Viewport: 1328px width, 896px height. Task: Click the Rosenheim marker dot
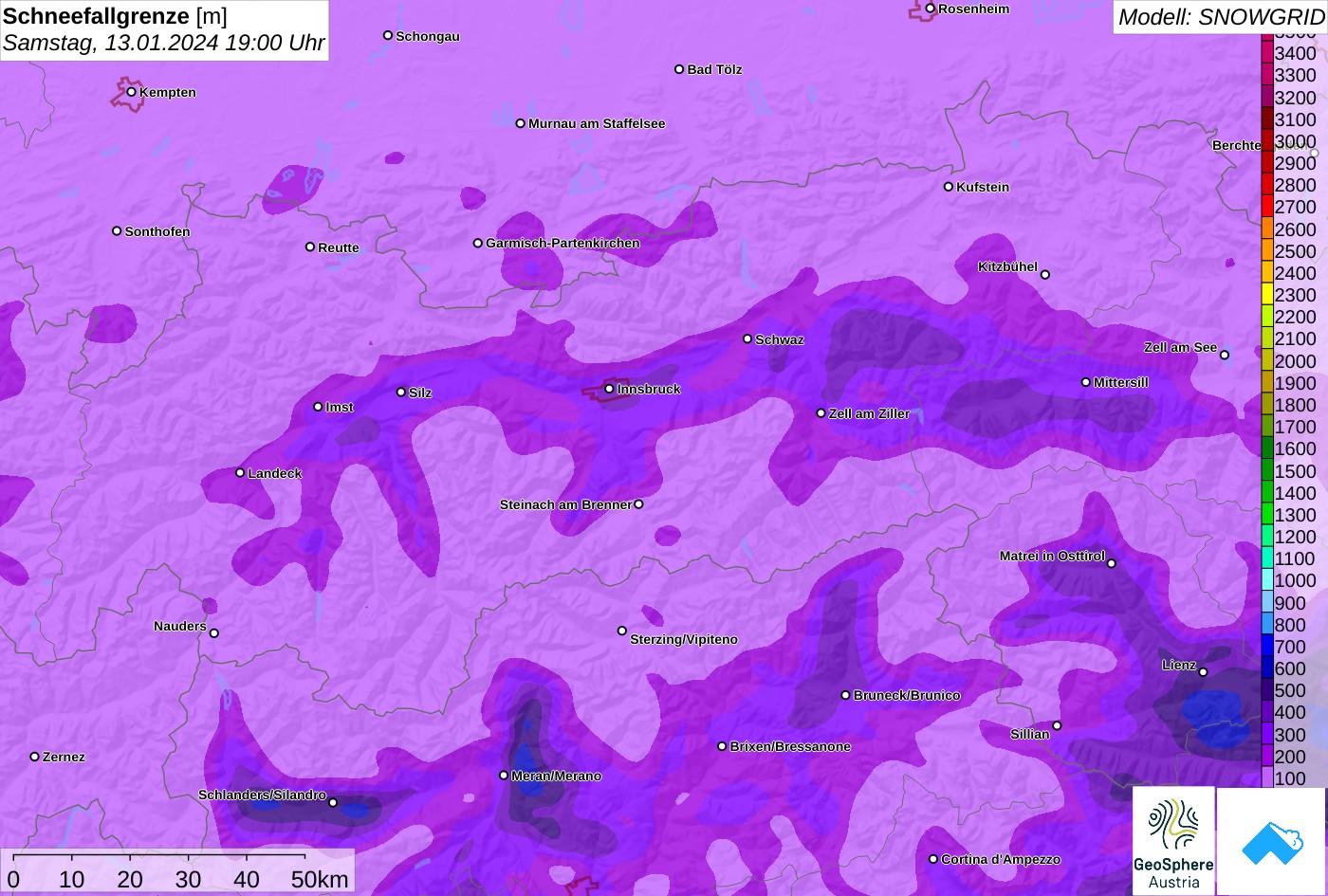pyautogui.click(x=931, y=9)
